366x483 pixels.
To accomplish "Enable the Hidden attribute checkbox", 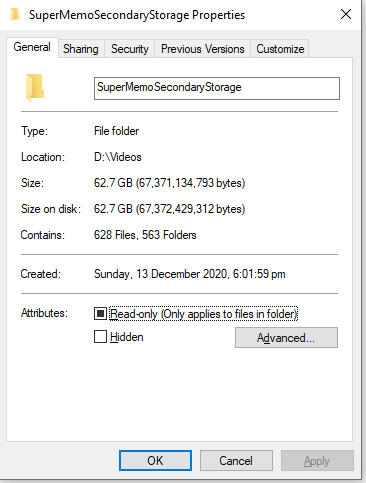I will pos(100,337).
